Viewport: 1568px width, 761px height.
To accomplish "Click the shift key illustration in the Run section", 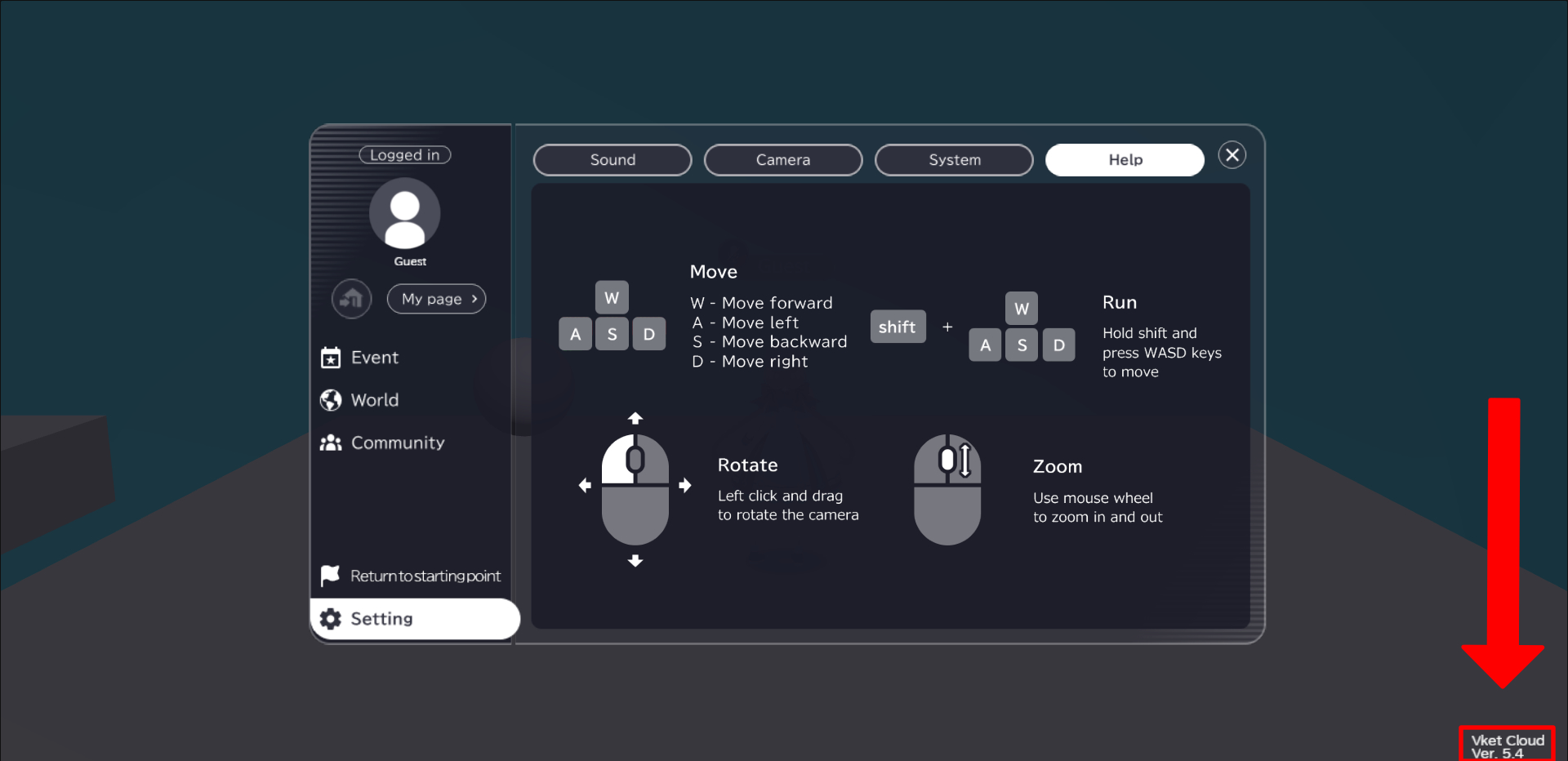I will coord(898,326).
